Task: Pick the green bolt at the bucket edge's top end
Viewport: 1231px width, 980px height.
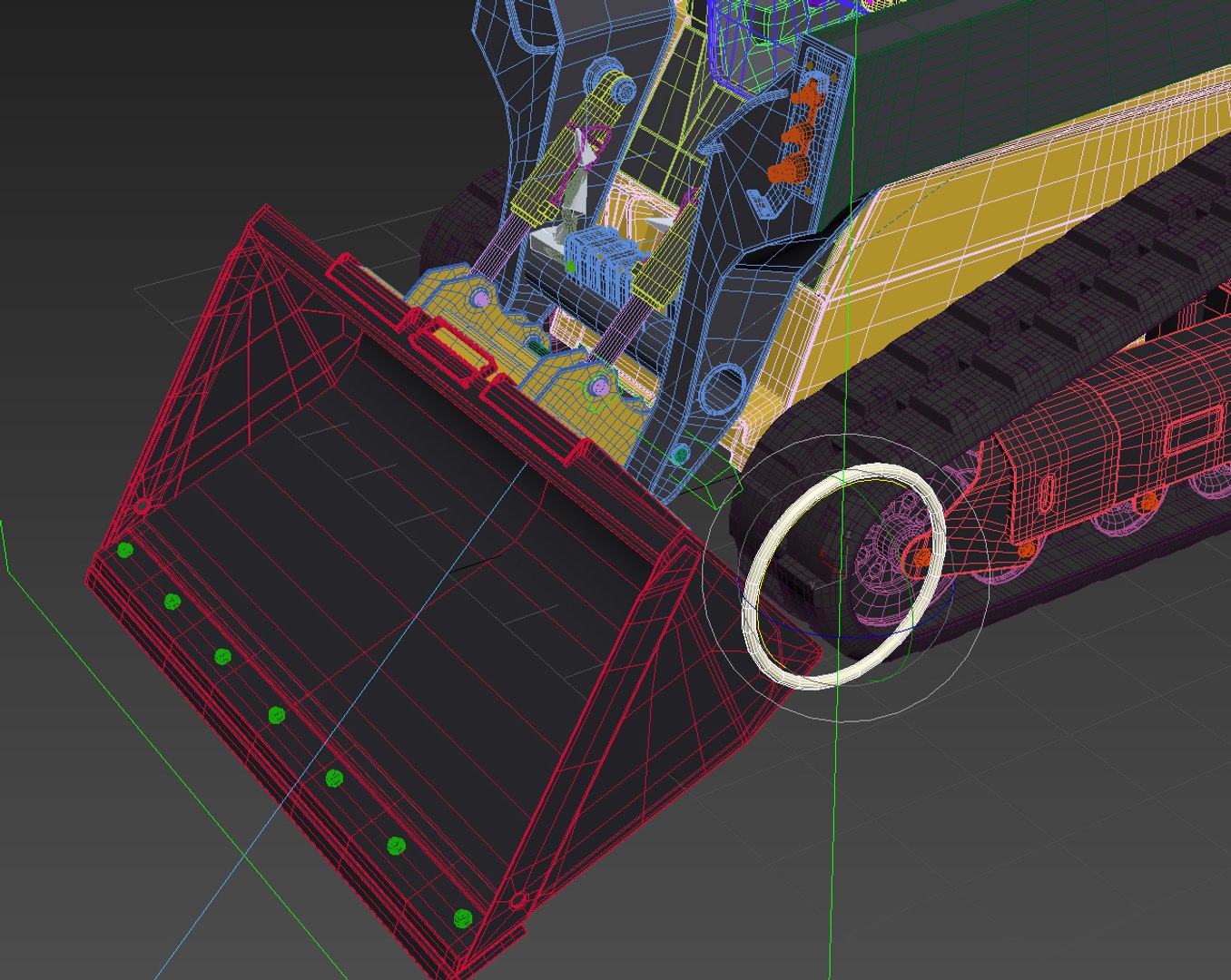Action: (x=125, y=550)
